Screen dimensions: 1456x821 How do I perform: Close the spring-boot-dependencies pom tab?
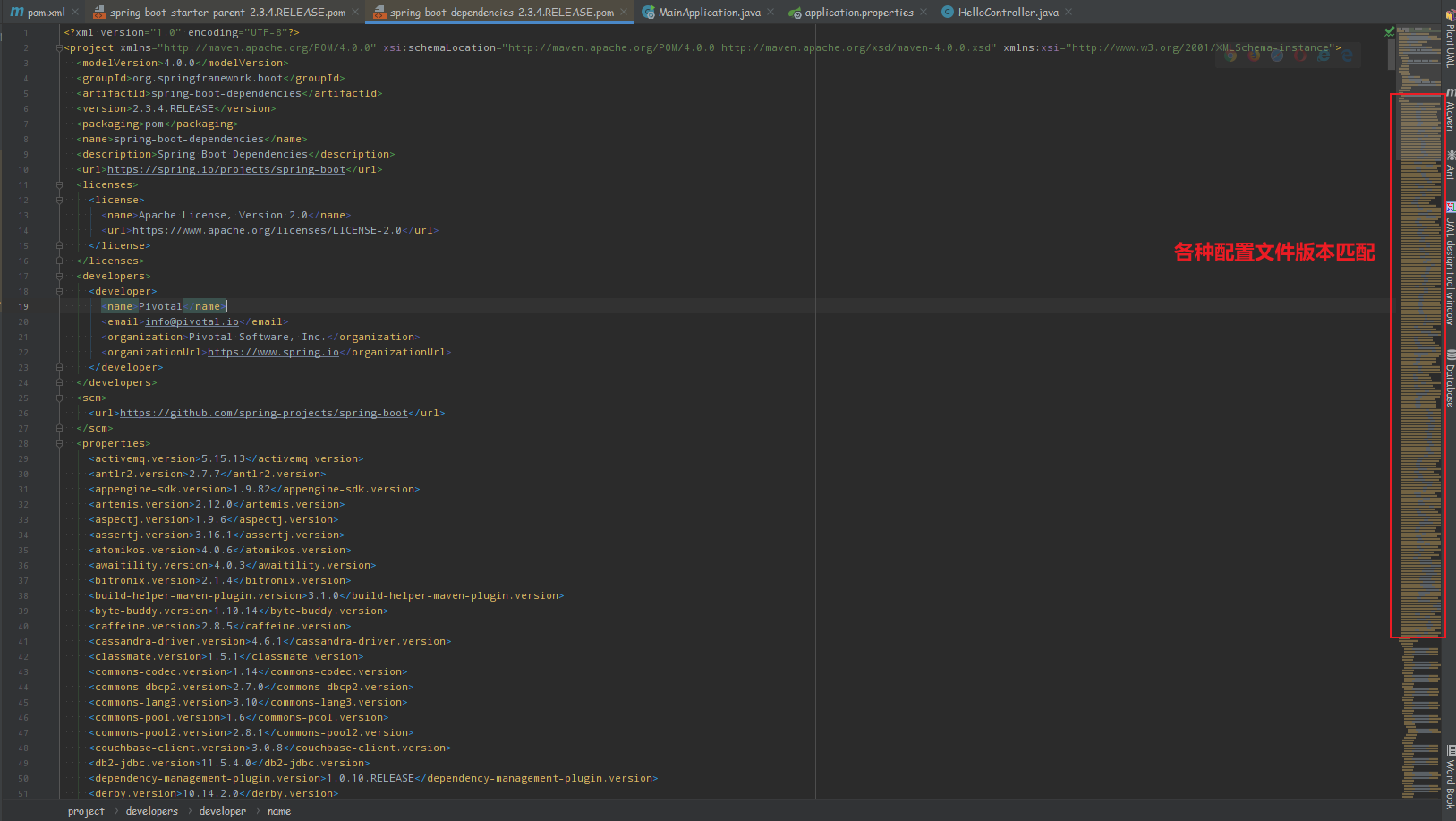pyautogui.click(x=624, y=12)
